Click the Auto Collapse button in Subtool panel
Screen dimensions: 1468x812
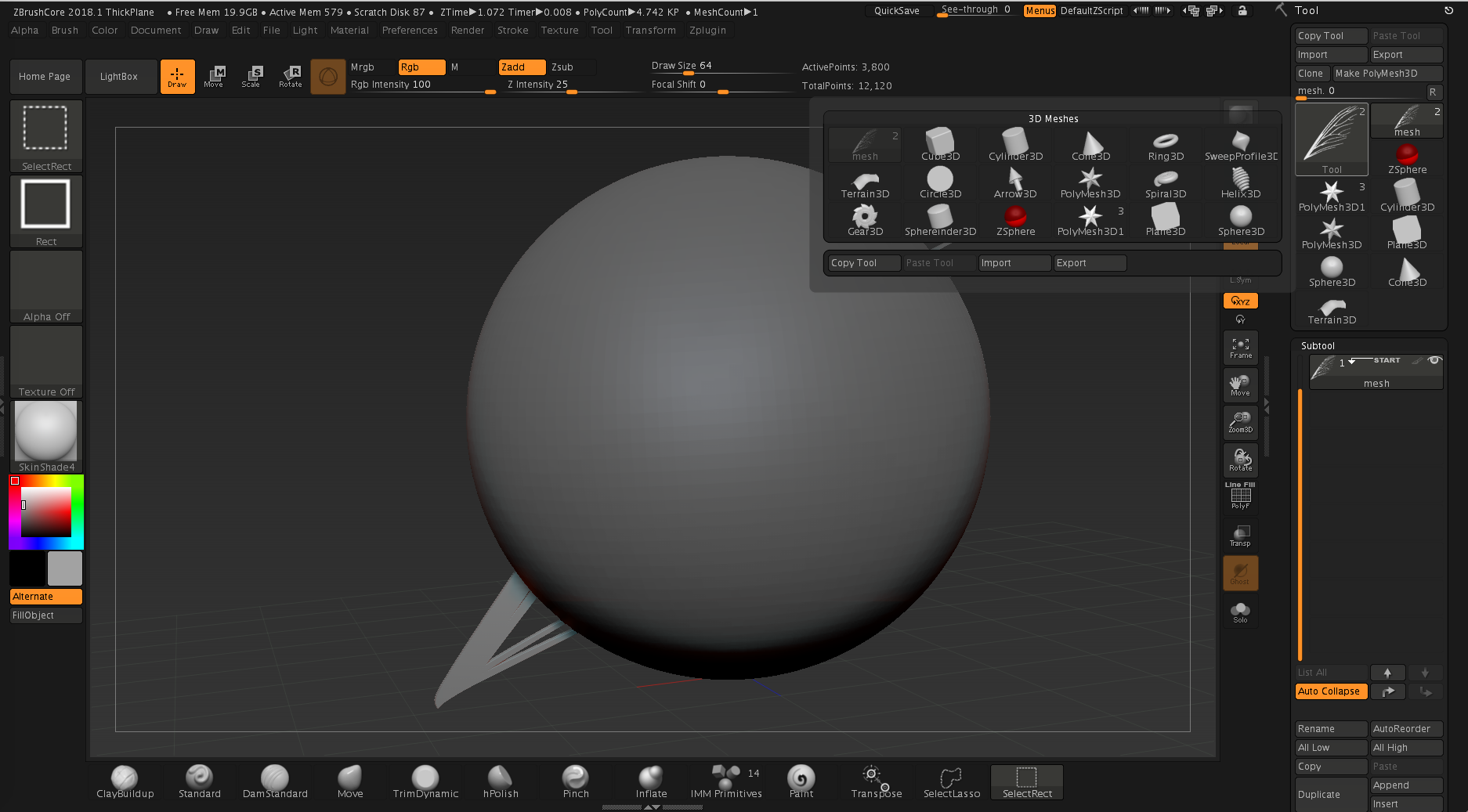1330,691
